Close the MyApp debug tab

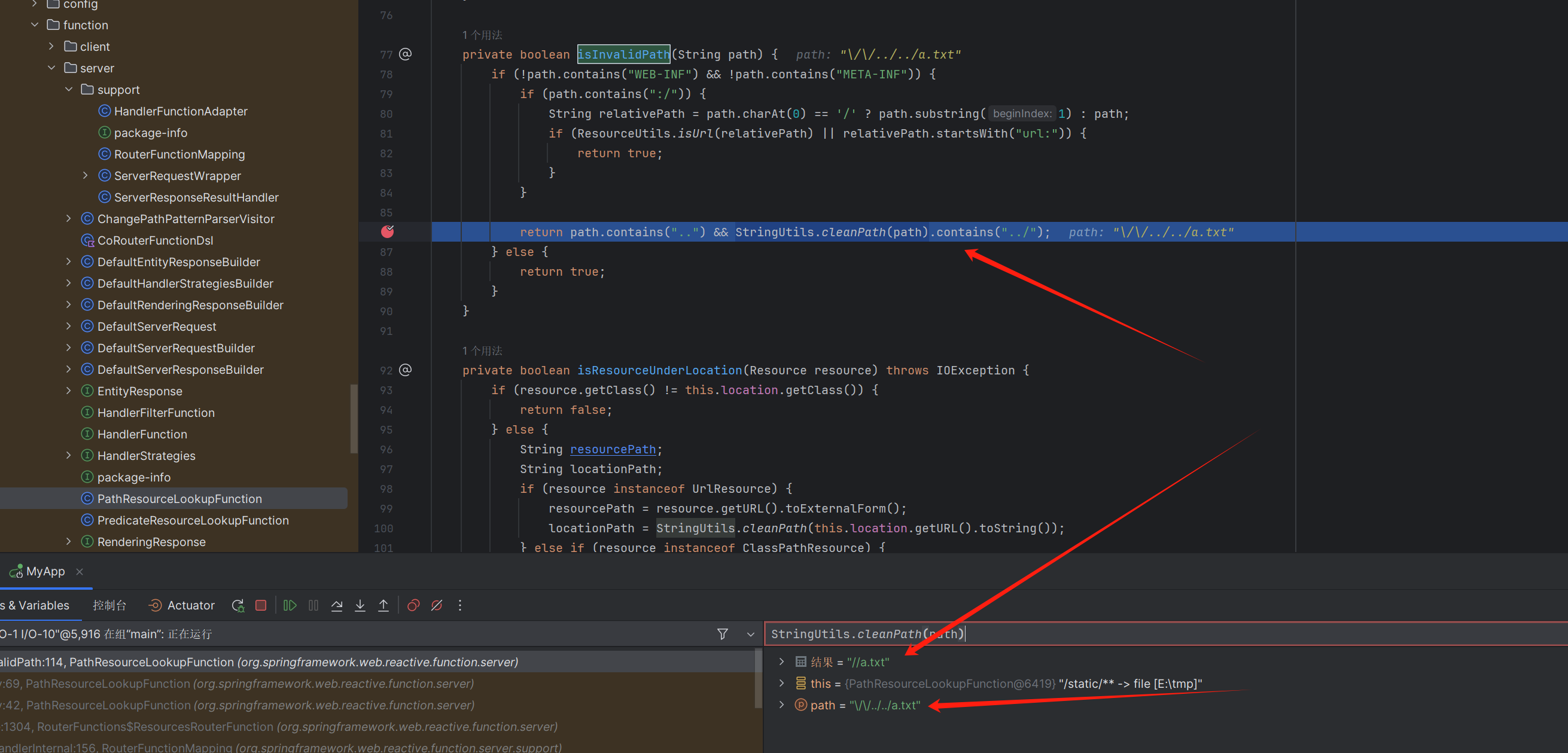(79, 571)
